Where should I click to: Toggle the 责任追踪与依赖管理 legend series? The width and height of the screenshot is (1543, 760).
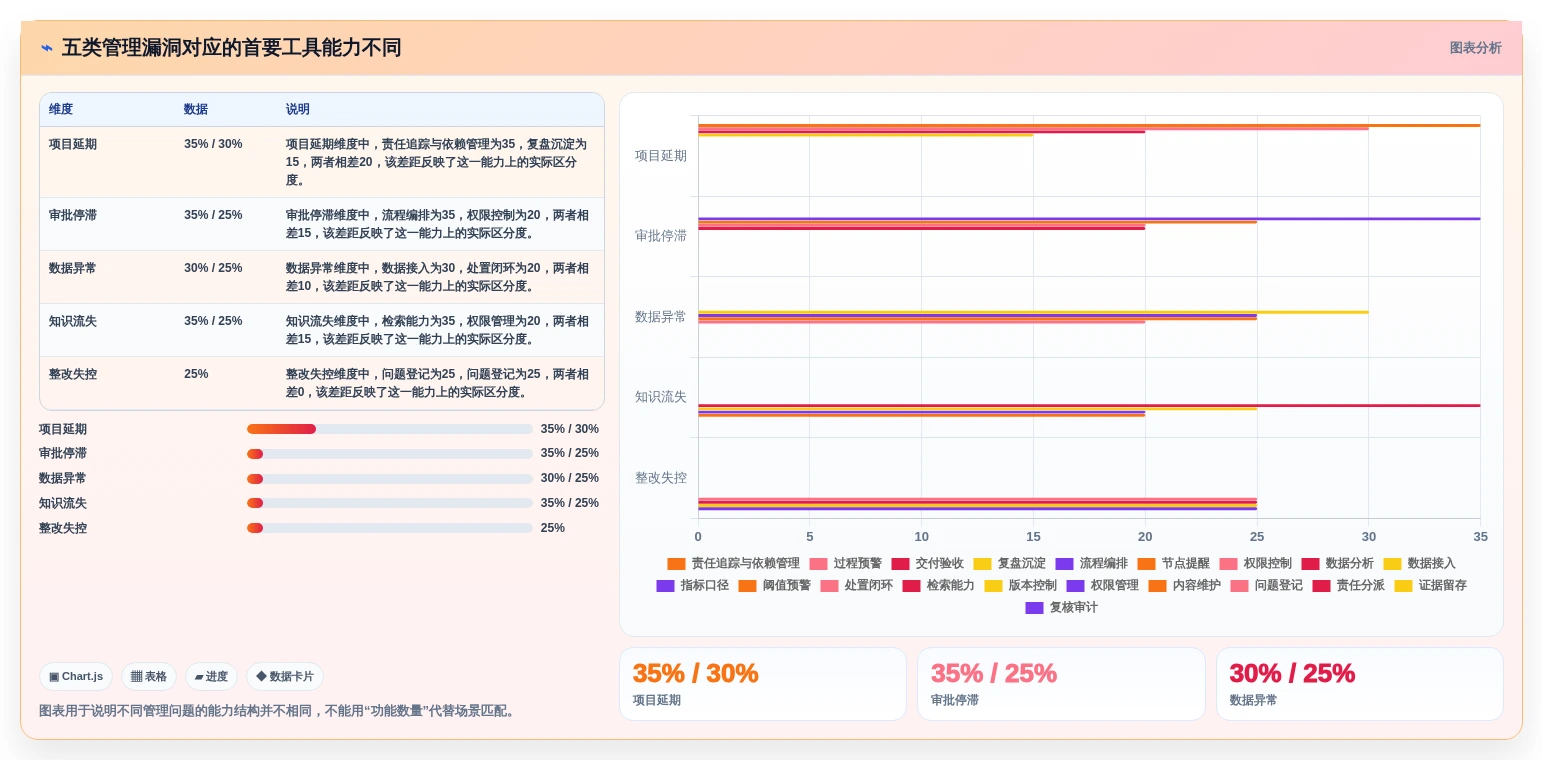[733, 564]
